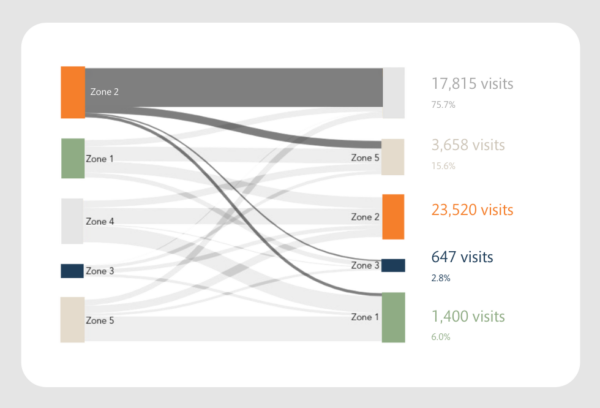Click the 17,815 visits label

pyautogui.click(x=472, y=84)
